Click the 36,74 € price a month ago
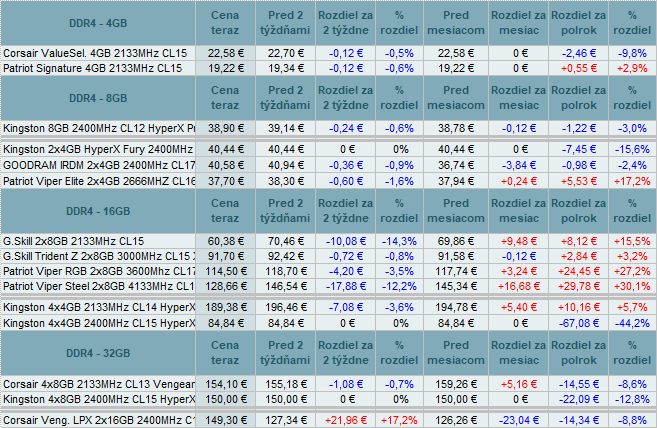 pos(456,166)
